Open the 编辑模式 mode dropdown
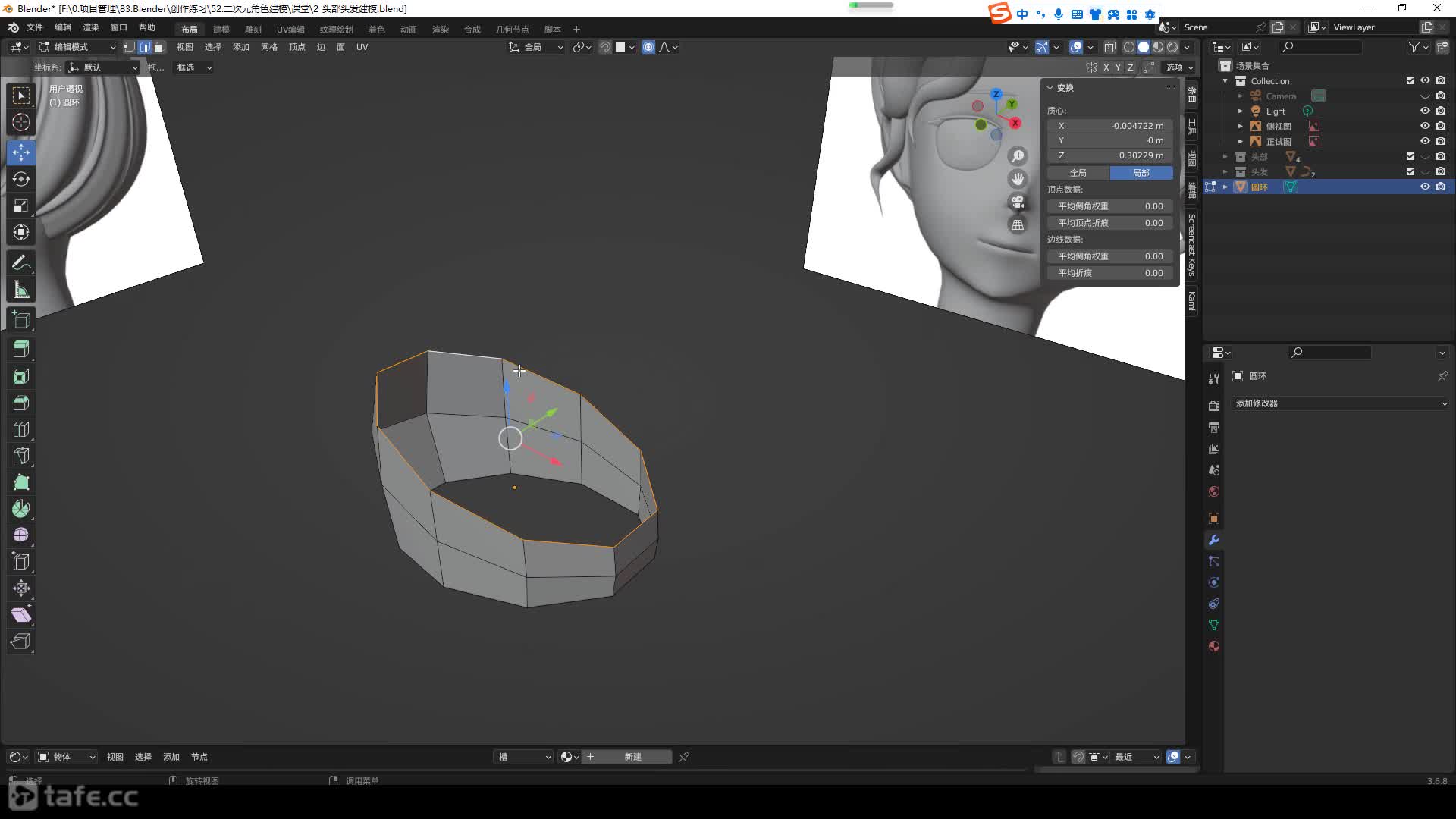 (x=77, y=47)
